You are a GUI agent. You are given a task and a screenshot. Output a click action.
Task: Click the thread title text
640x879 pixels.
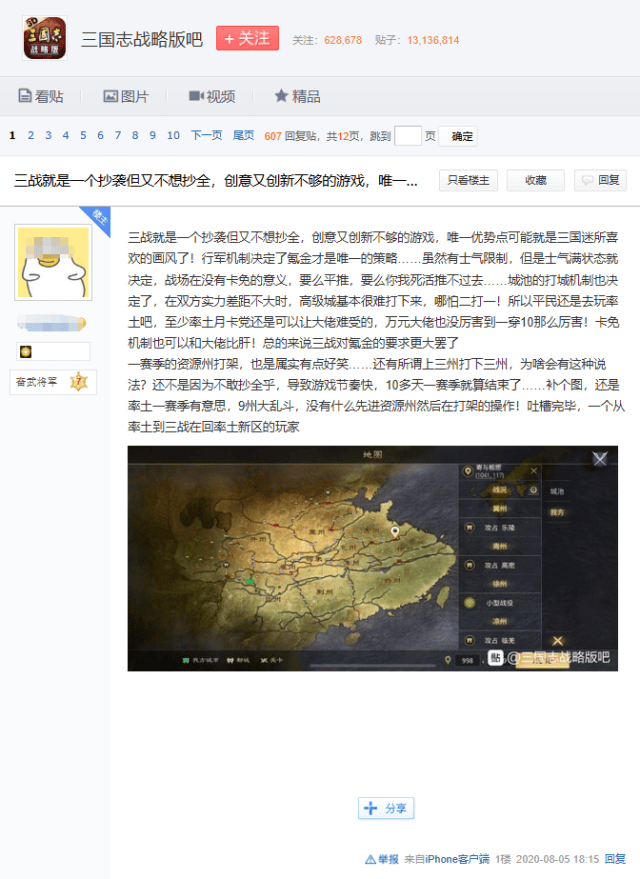click(x=216, y=181)
